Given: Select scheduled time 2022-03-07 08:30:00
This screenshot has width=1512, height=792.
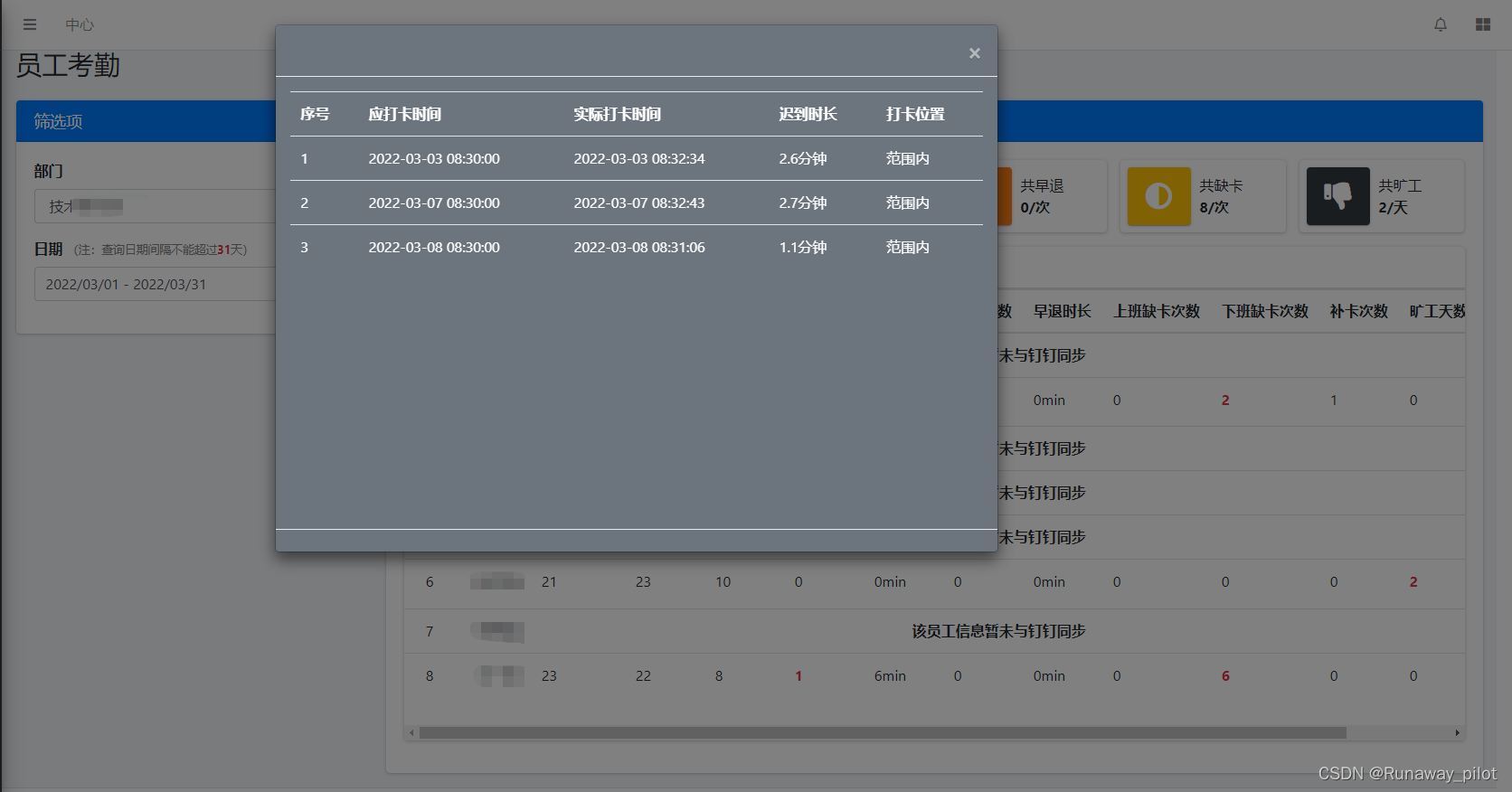Looking at the screenshot, I should [x=434, y=203].
